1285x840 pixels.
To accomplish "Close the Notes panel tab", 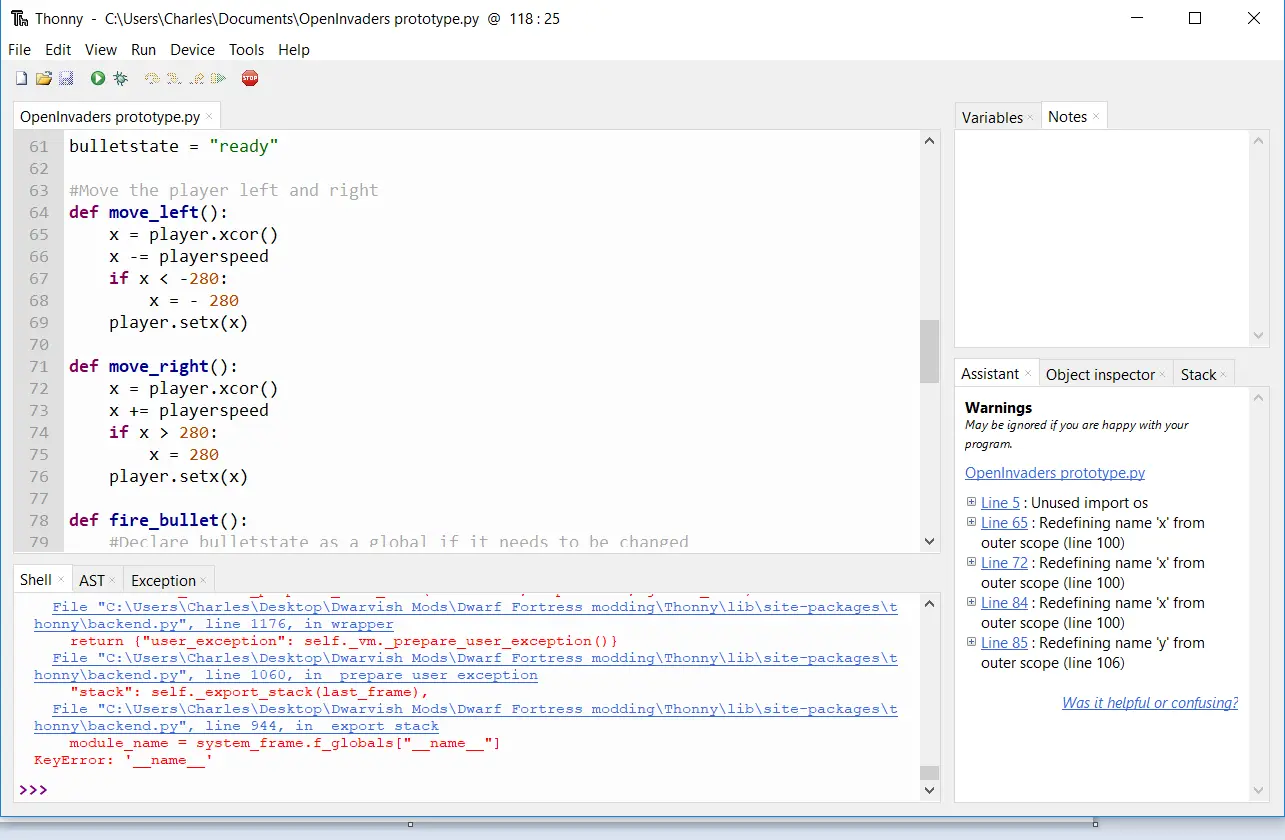I will coord(1095,117).
